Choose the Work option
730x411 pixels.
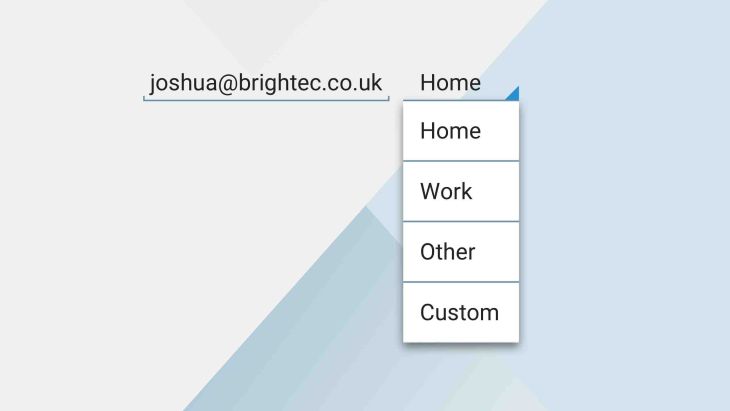[x=460, y=191]
